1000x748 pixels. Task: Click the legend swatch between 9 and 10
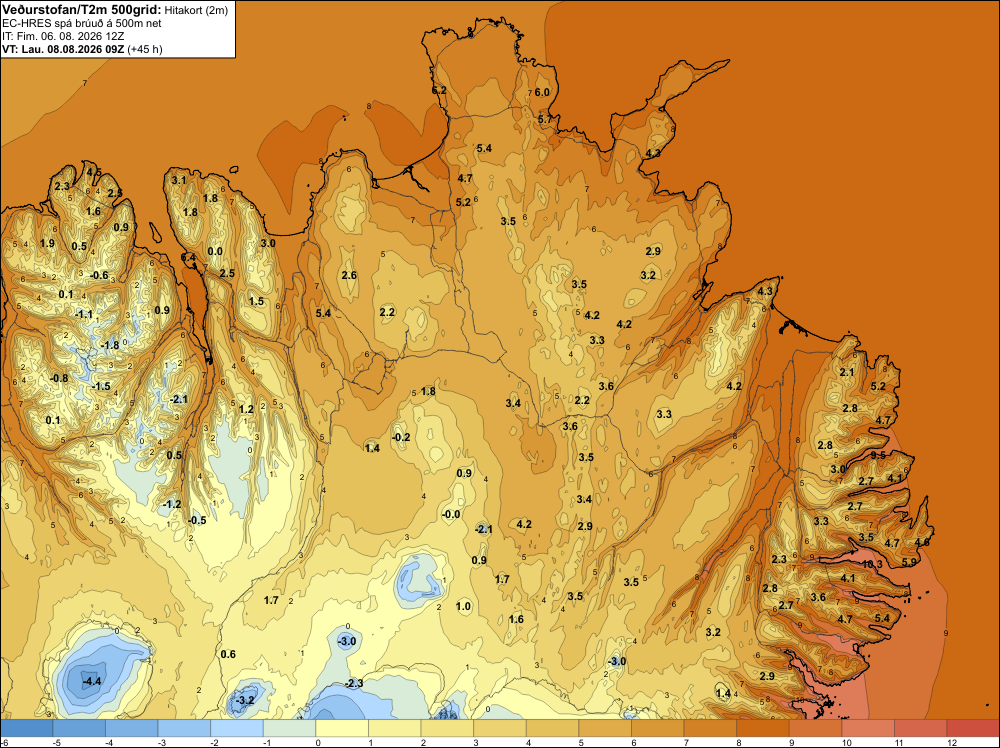(x=815, y=728)
